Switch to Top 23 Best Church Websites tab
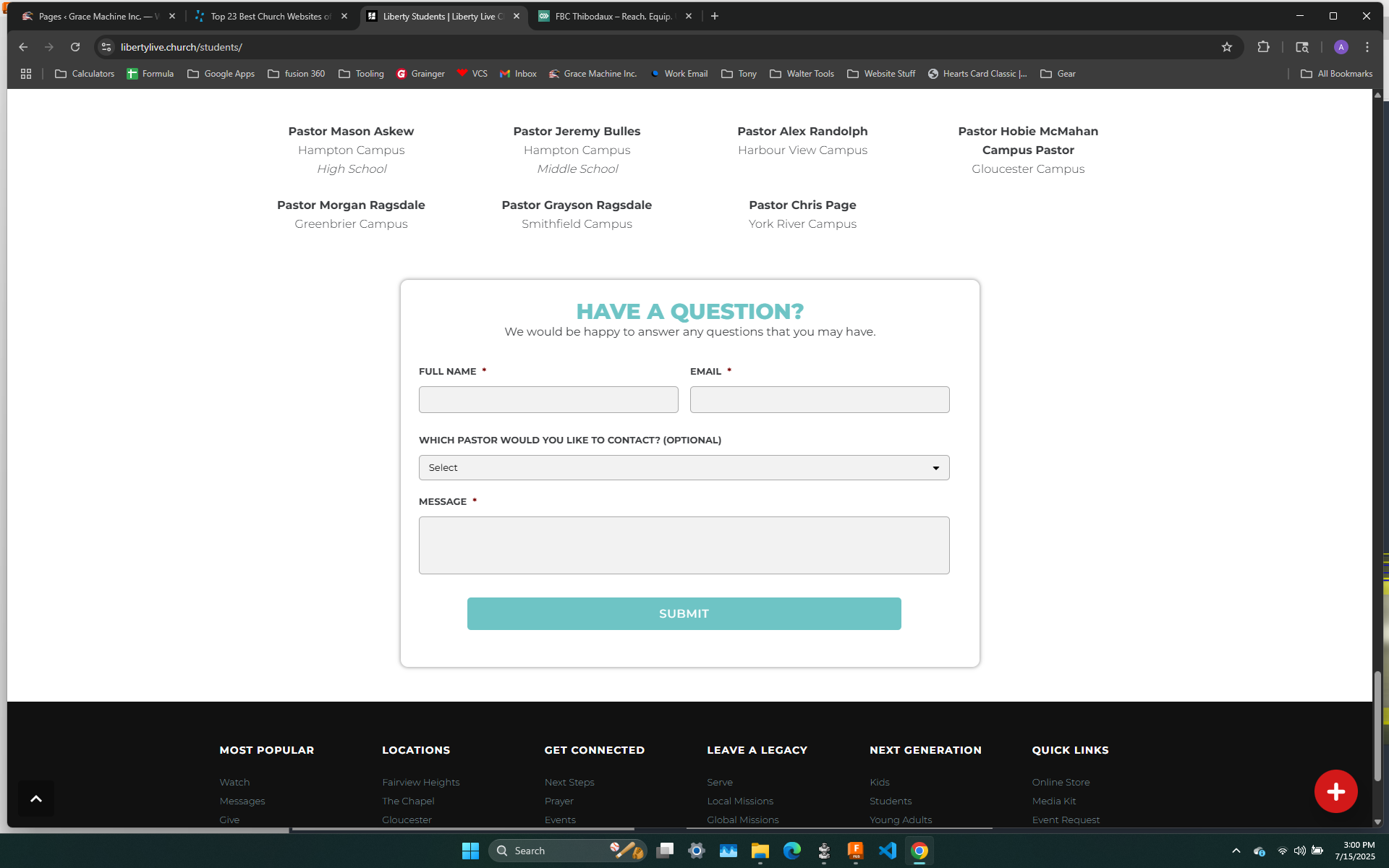This screenshot has width=1389, height=868. point(270,16)
